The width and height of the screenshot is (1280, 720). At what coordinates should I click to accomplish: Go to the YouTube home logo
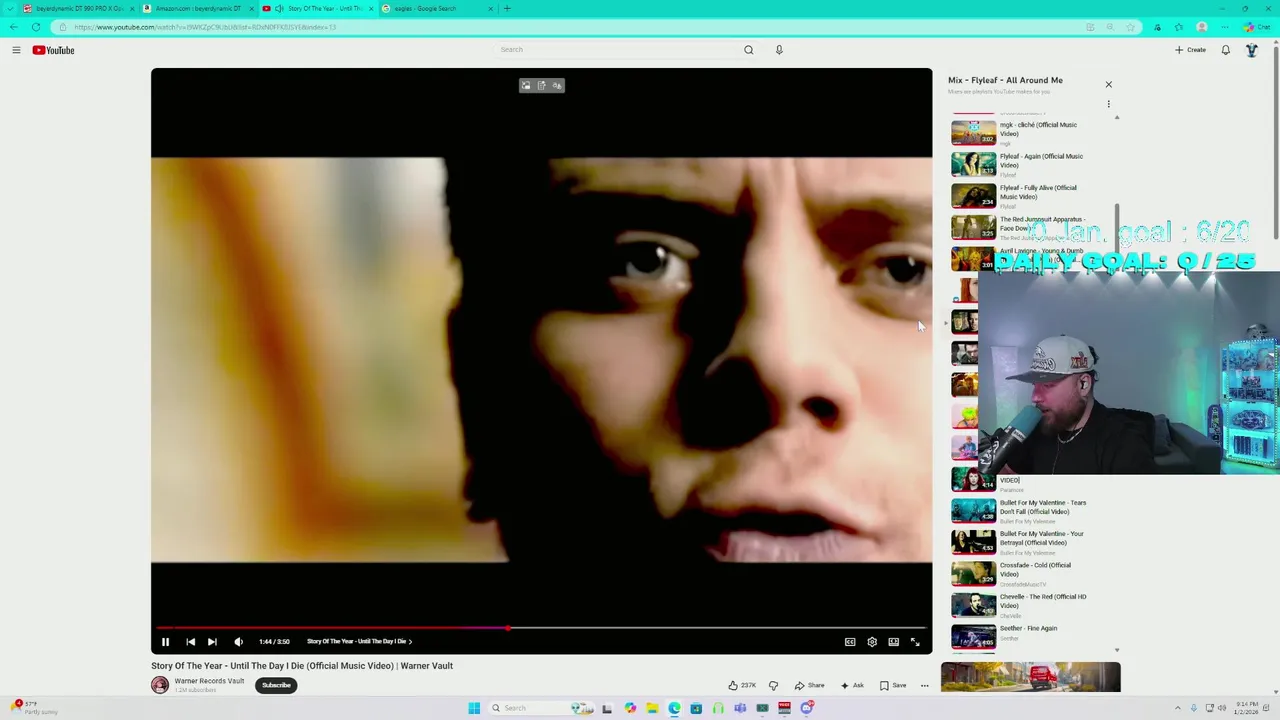coord(53,50)
